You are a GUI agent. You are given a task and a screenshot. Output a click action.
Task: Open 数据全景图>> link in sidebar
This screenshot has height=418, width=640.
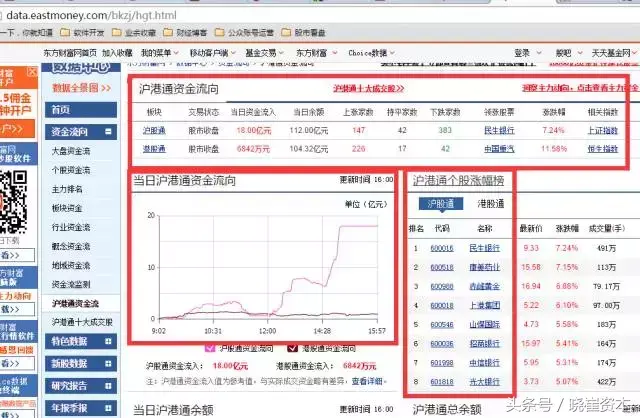pyautogui.click(x=82, y=88)
